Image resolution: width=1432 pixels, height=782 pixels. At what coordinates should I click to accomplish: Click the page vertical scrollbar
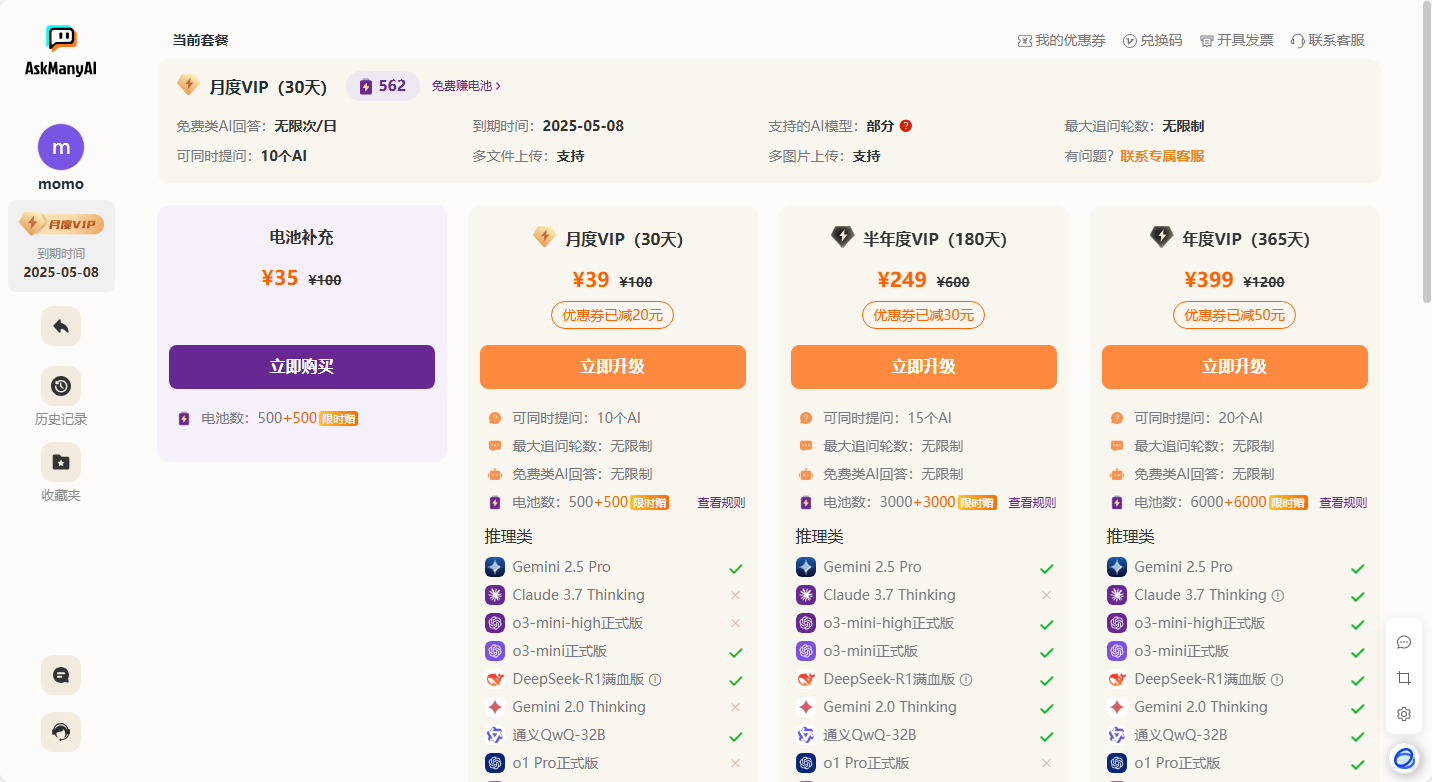(x=1426, y=152)
